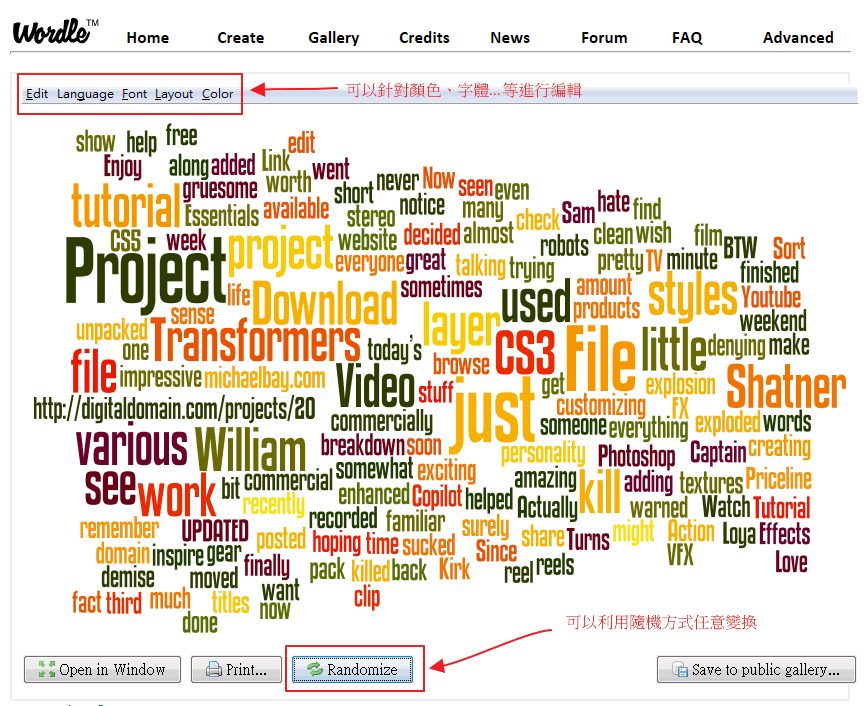The width and height of the screenshot is (867, 706).
Task: Open the News page
Action: [510, 38]
